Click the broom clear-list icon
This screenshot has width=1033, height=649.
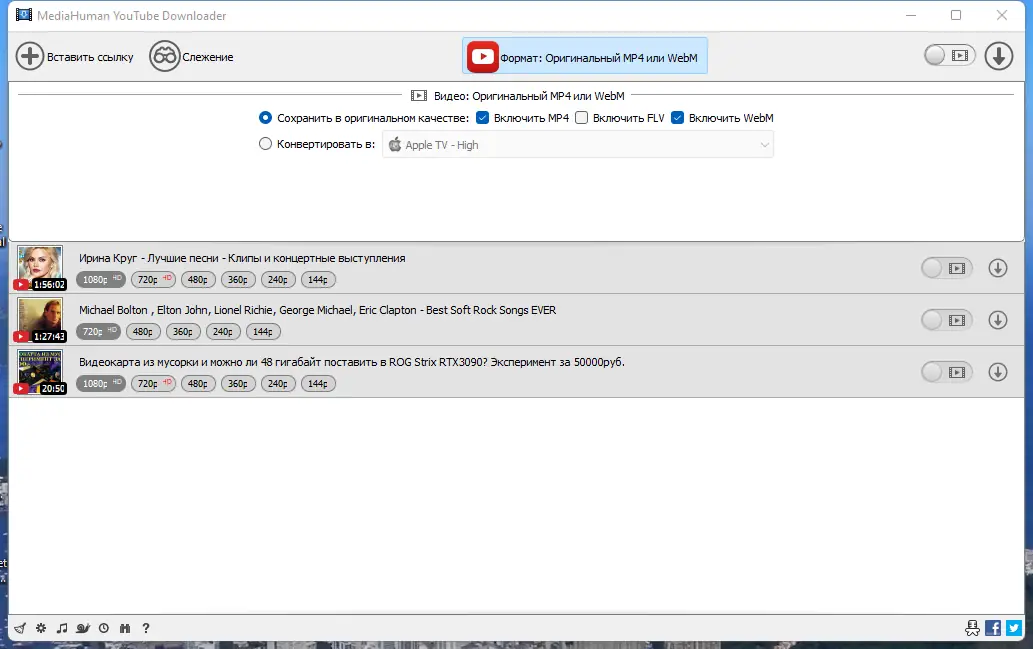pyautogui.click(x=20, y=628)
